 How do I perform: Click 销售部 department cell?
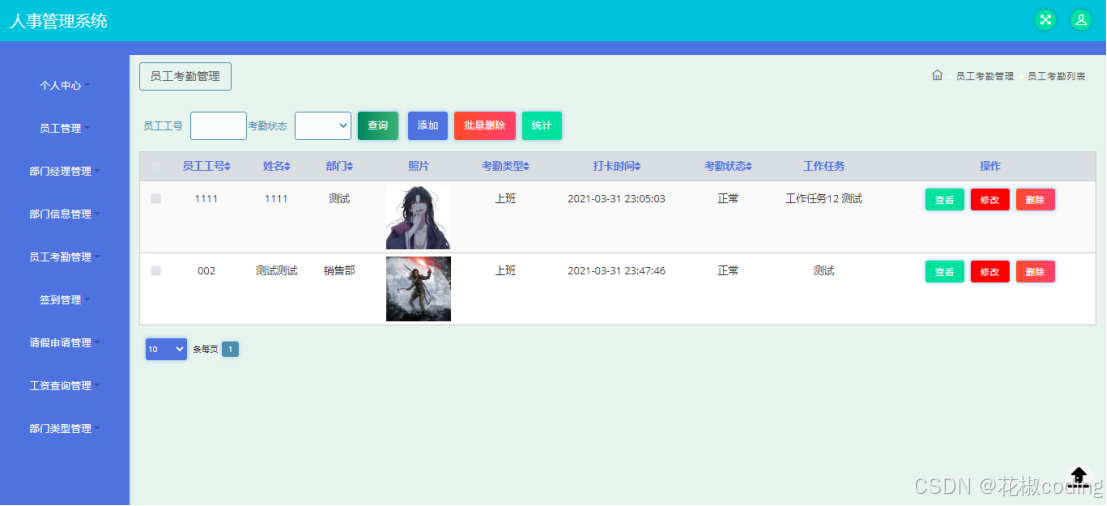tap(340, 270)
